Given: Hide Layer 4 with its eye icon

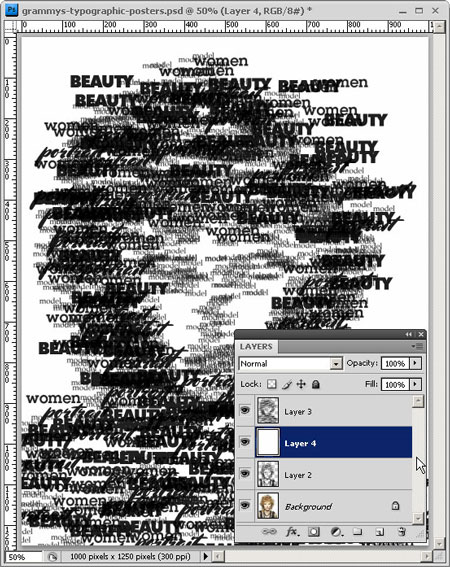Looking at the screenshot, I should tap(245, 442).
